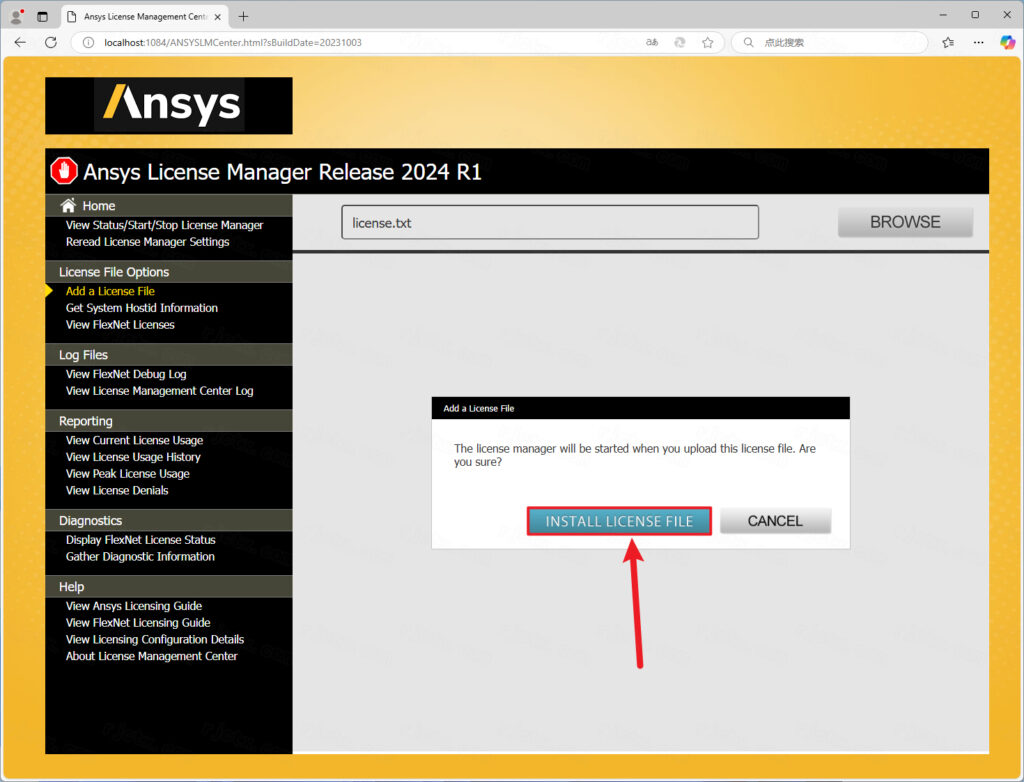Open a new tab with the plus button
The width and height of the screenshot is (1024, 782).
tap(243, 16)
